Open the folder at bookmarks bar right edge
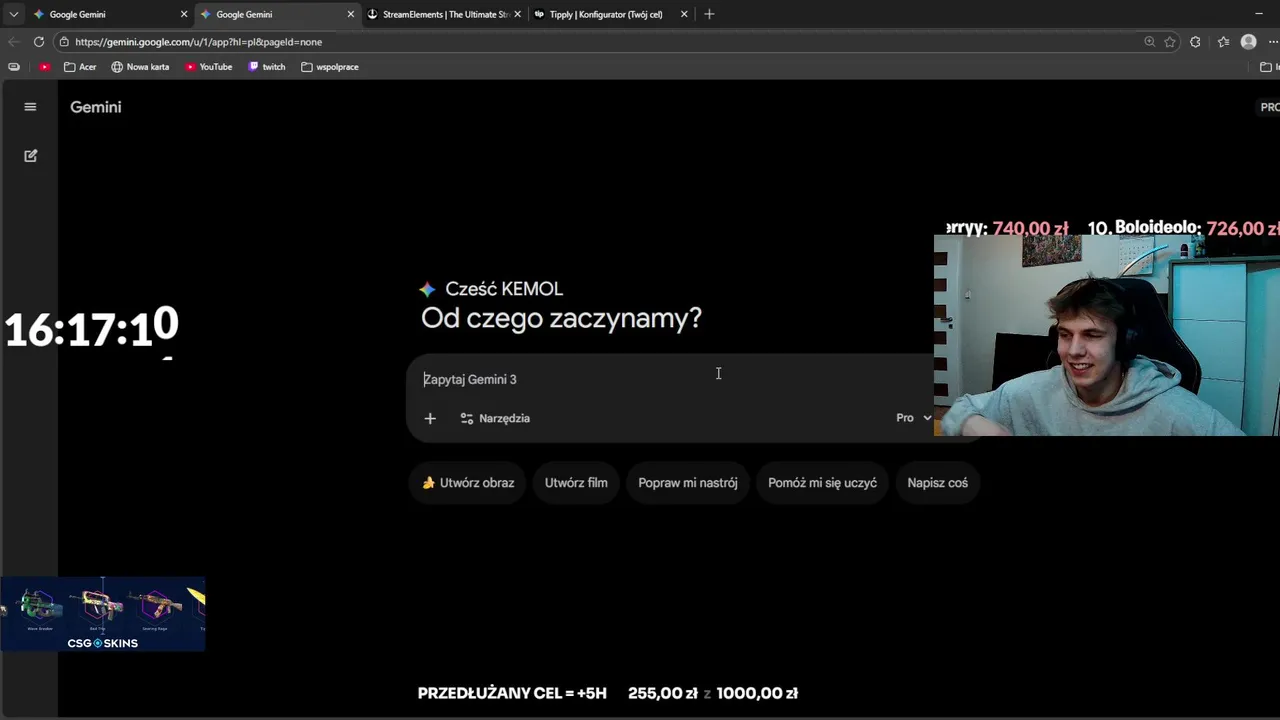The height and width of the screenshot is (720, 1280). pos(1266,67)
